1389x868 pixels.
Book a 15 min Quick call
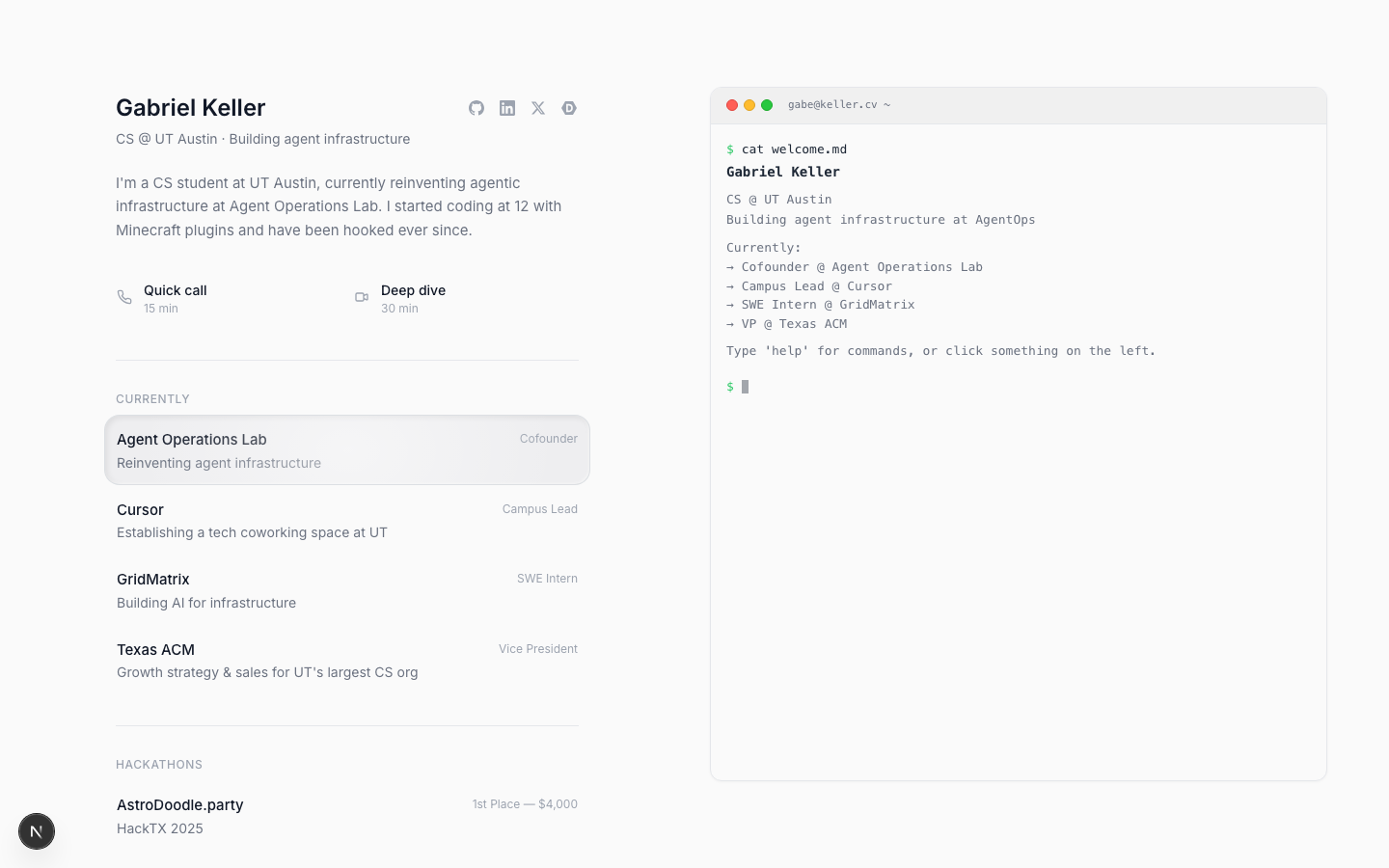click(x=176, y=298)
